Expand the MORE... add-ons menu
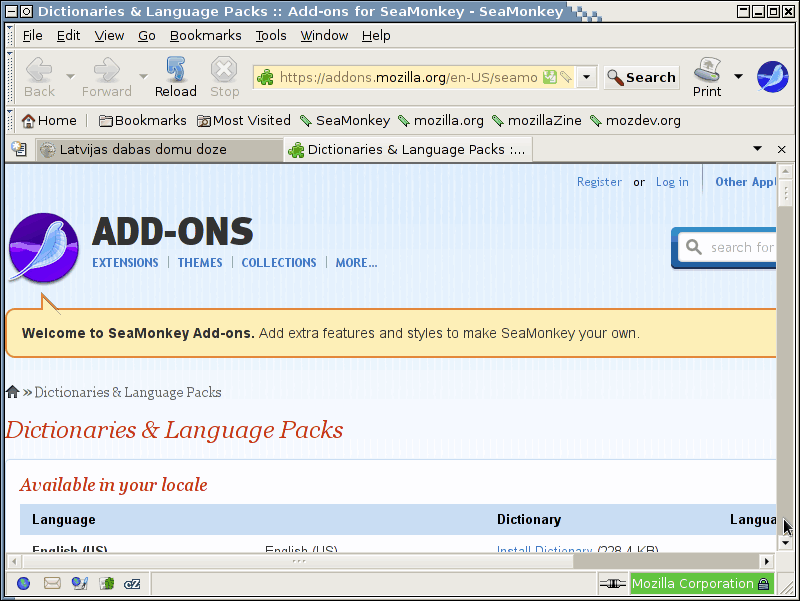 point(356,263)
